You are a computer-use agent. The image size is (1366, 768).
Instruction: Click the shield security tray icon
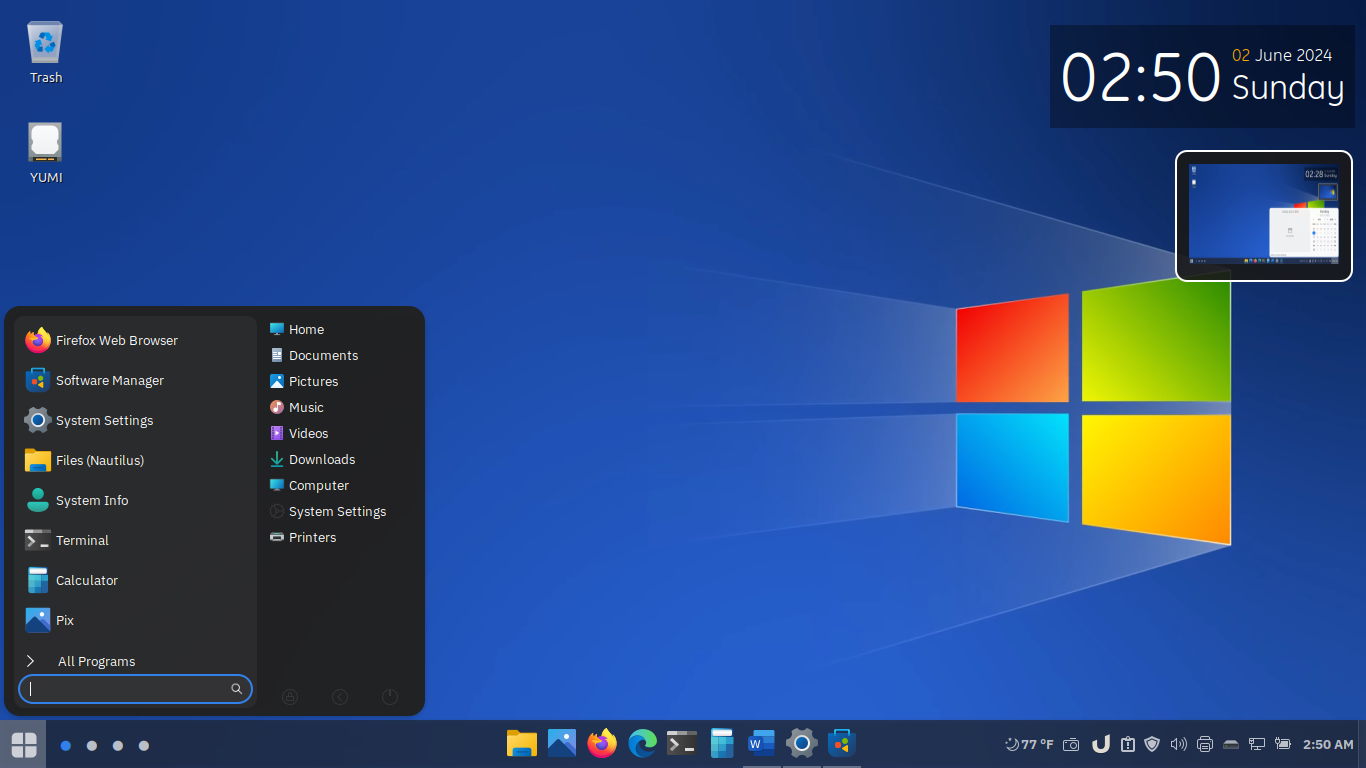pos(1152,745)
